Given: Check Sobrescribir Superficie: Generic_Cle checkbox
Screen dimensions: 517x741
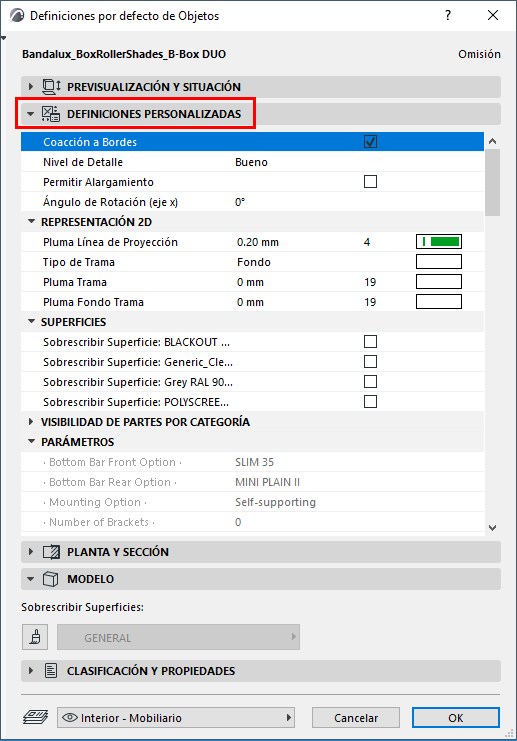Looking at the screenshot, I should [x=371, y=362].
